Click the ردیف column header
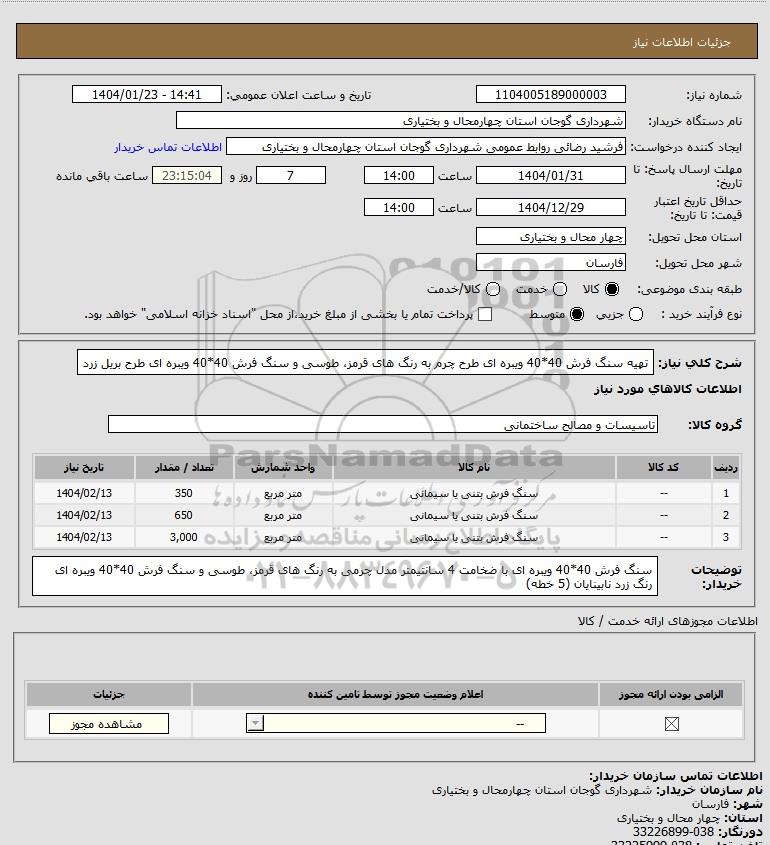 pyautogui.click(x=726, y=467)
